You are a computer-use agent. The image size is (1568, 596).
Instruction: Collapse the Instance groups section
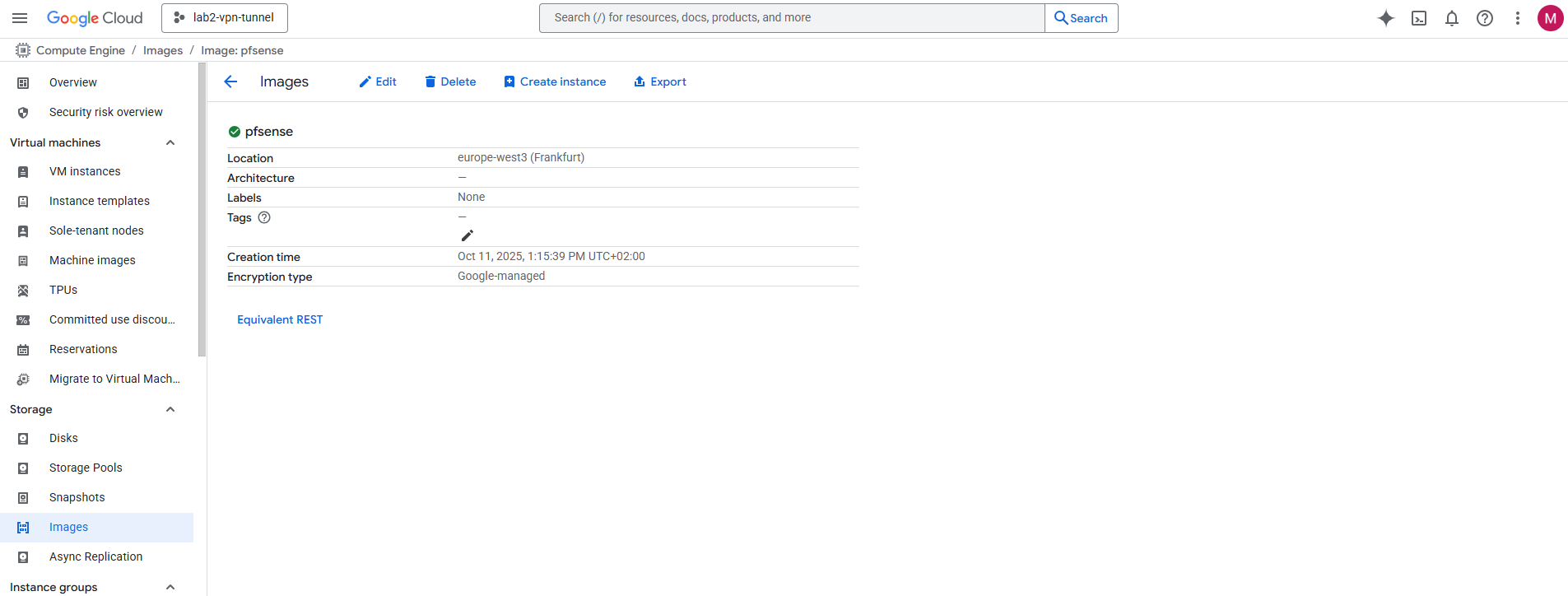pyautogui.click(x=170, y=587)
